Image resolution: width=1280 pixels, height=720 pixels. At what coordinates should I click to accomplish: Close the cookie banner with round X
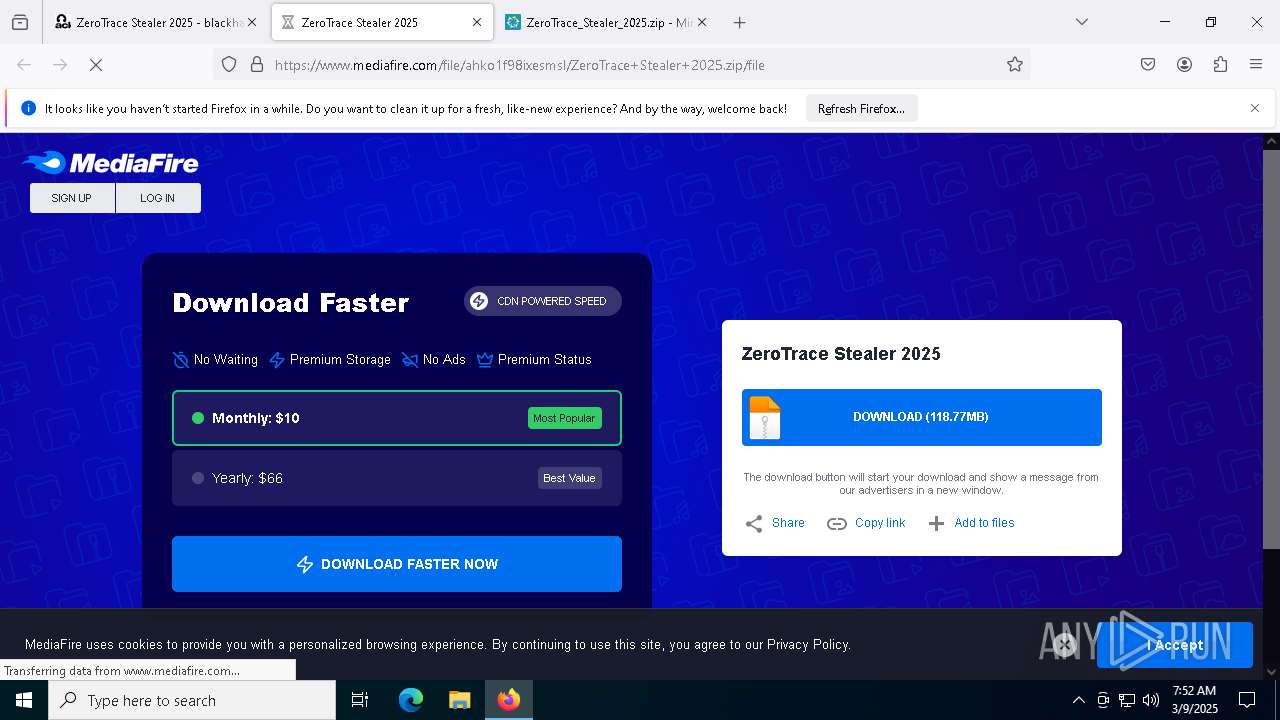tap(1065, 645)
